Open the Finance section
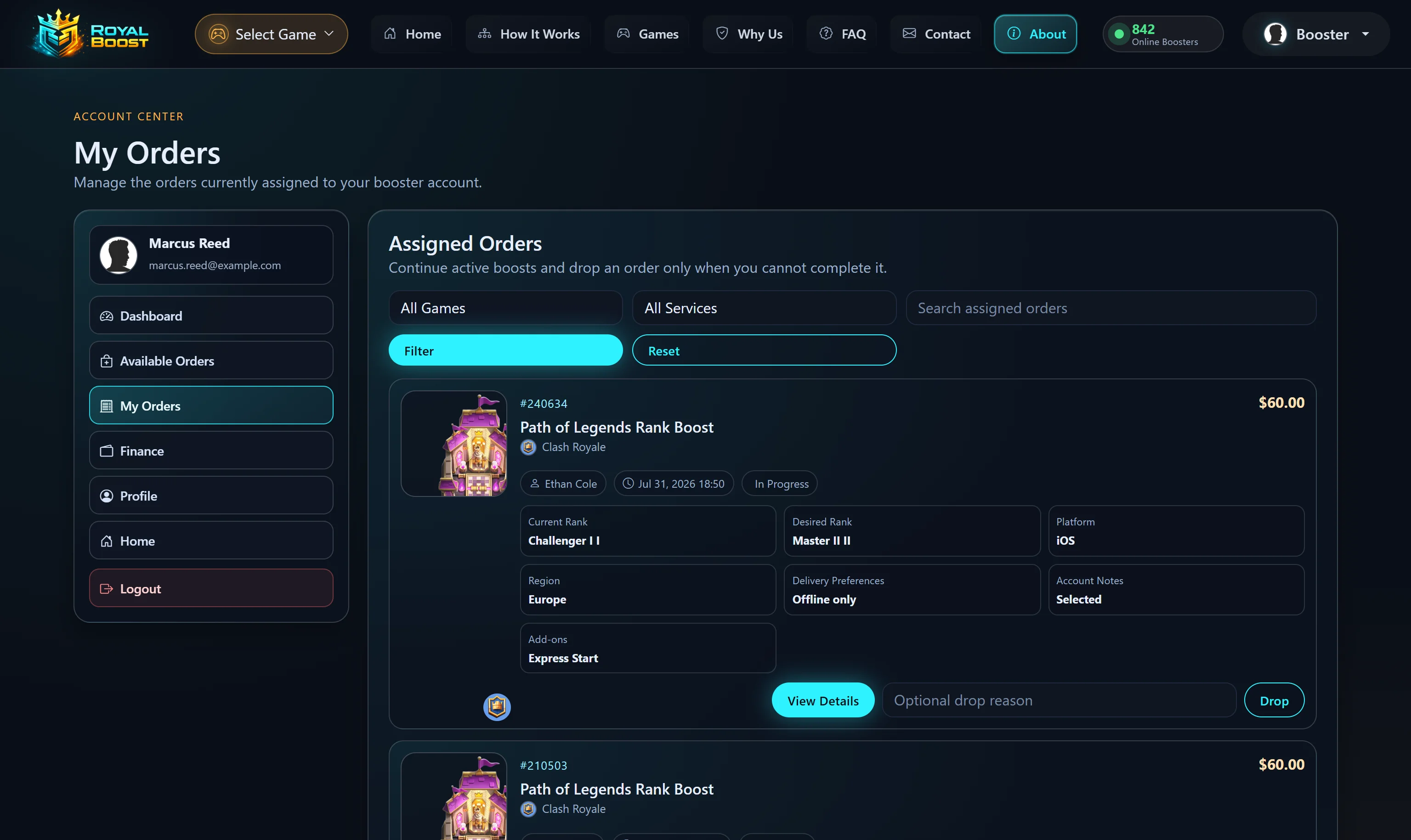The image size is (1411, 840). [x=211, y=451]
